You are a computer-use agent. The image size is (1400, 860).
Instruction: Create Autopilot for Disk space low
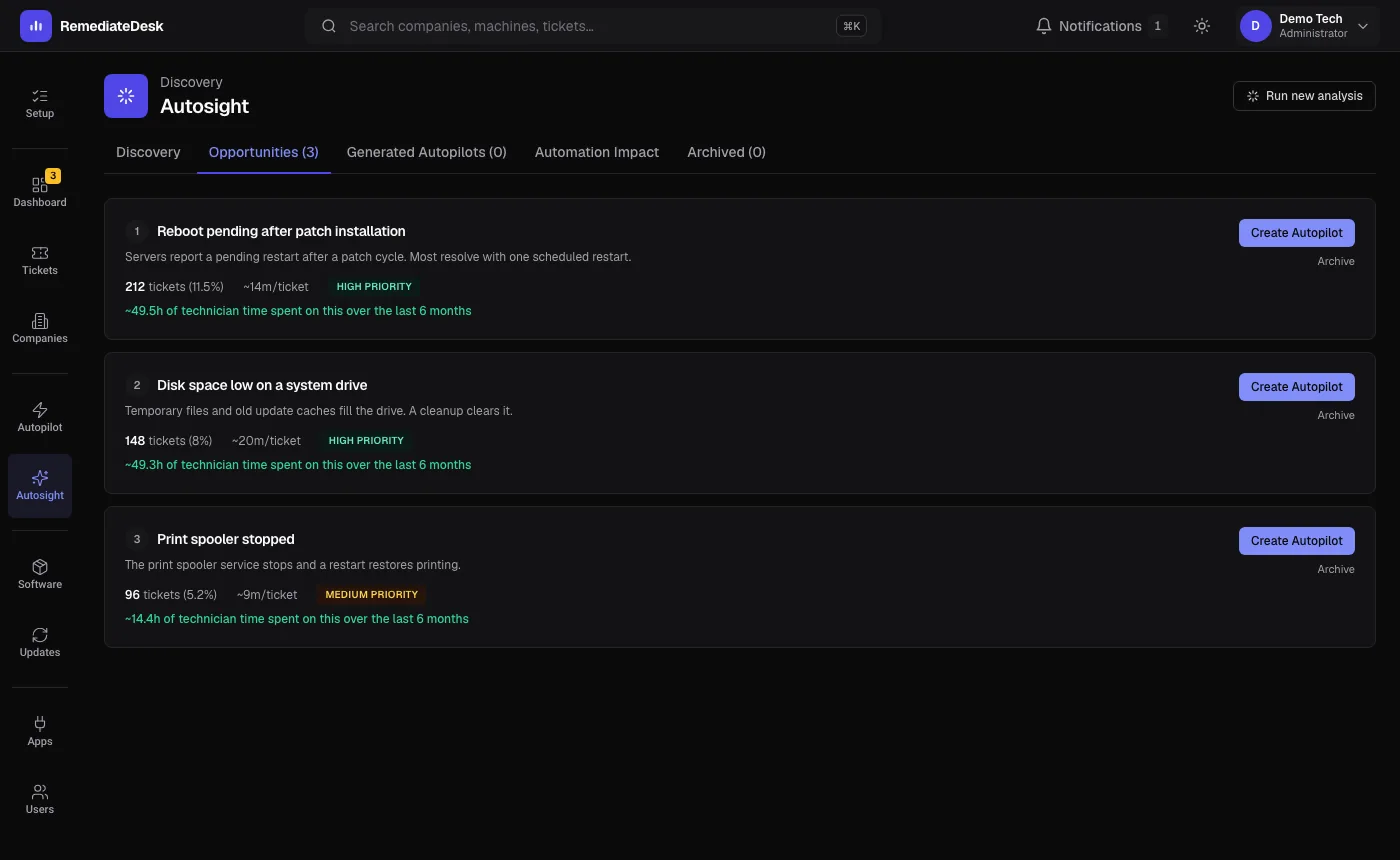point(1297,387)
